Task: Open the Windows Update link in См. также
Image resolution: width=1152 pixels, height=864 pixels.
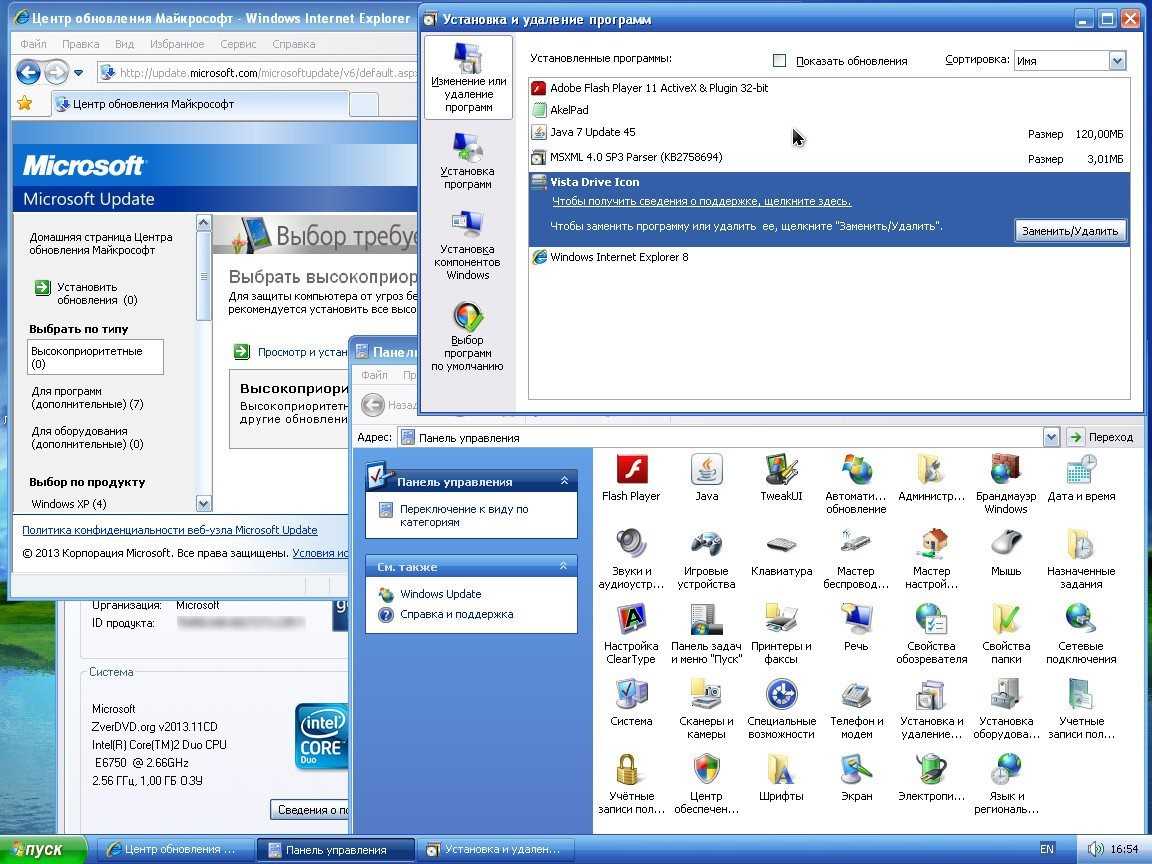Action: pyautogui.click(x=440, y=594)
